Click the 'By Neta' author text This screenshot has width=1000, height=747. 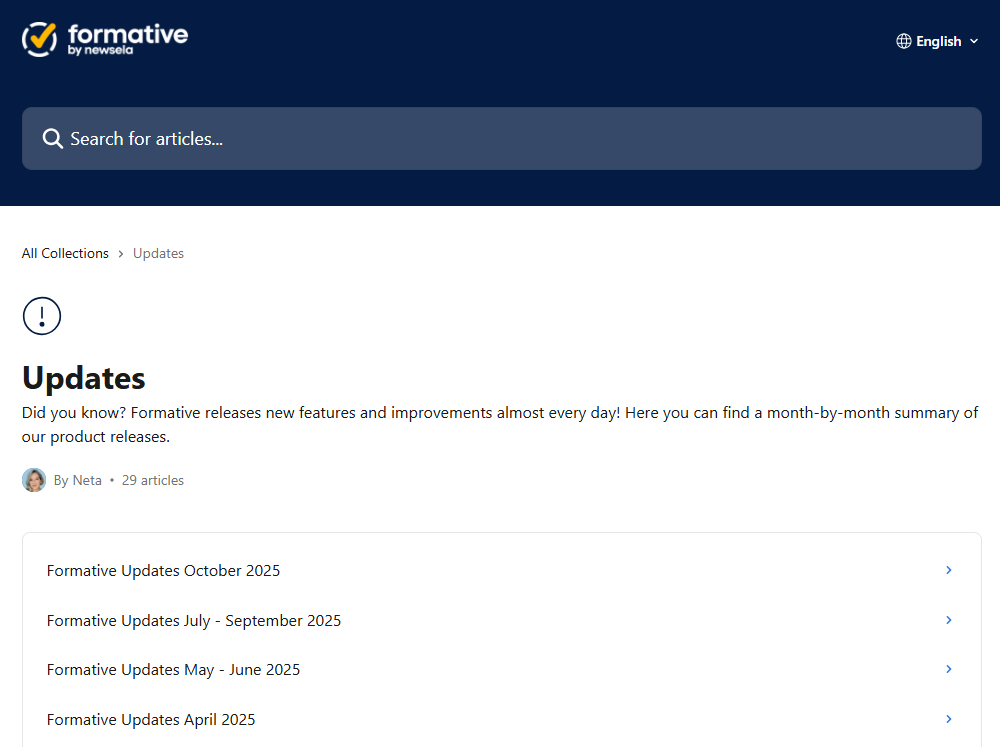click(x=77, y=480)
